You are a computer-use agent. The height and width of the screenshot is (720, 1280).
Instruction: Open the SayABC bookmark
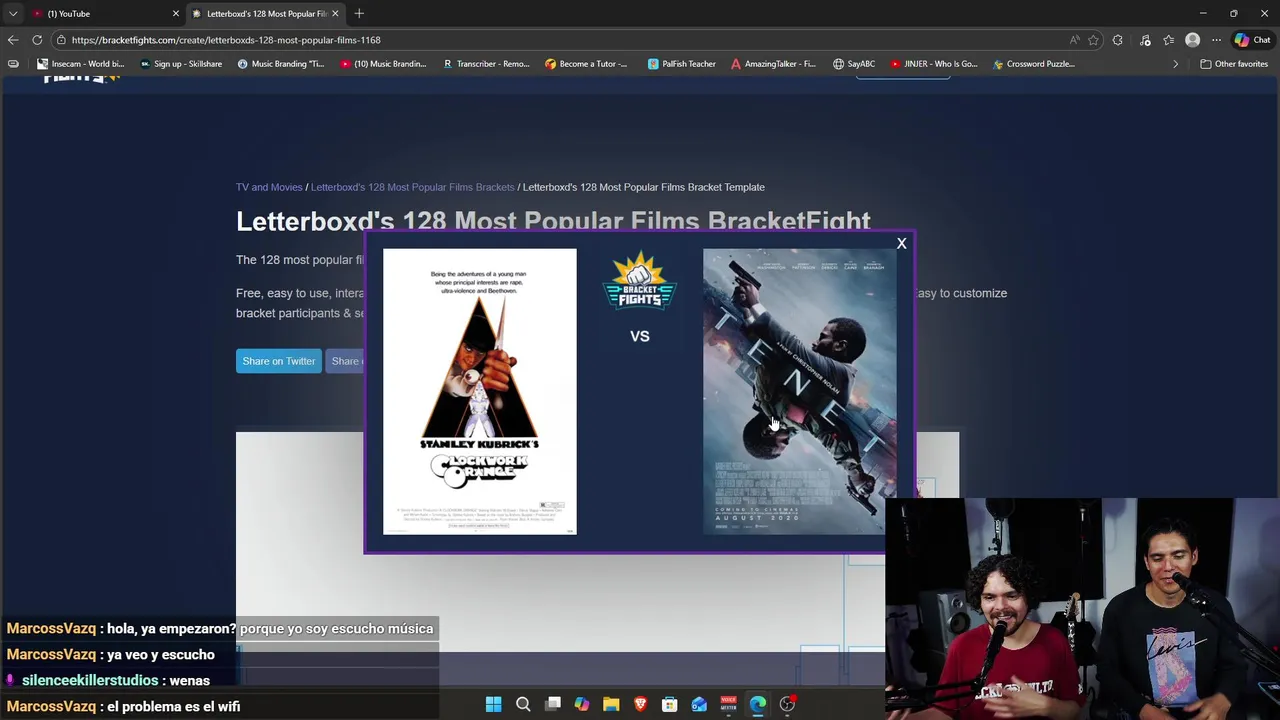854,64
